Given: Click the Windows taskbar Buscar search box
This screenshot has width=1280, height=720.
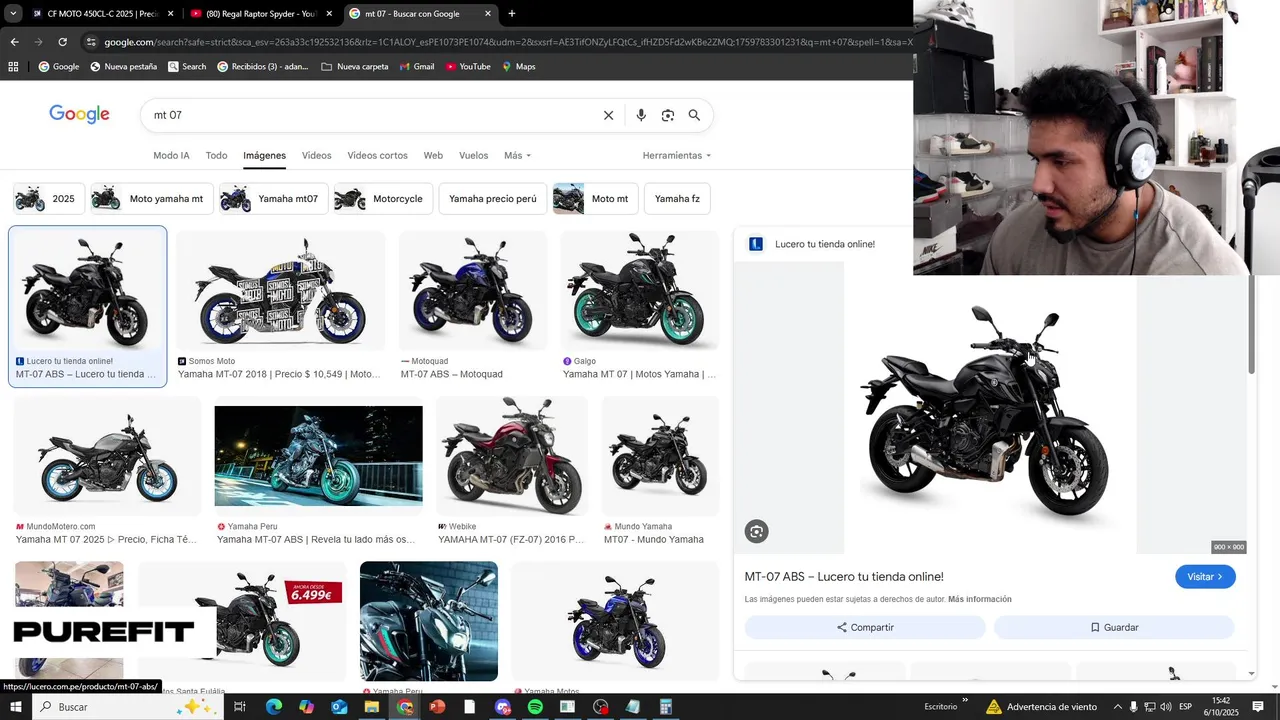Looking at the screenshot, I should (x=127, y=707).
